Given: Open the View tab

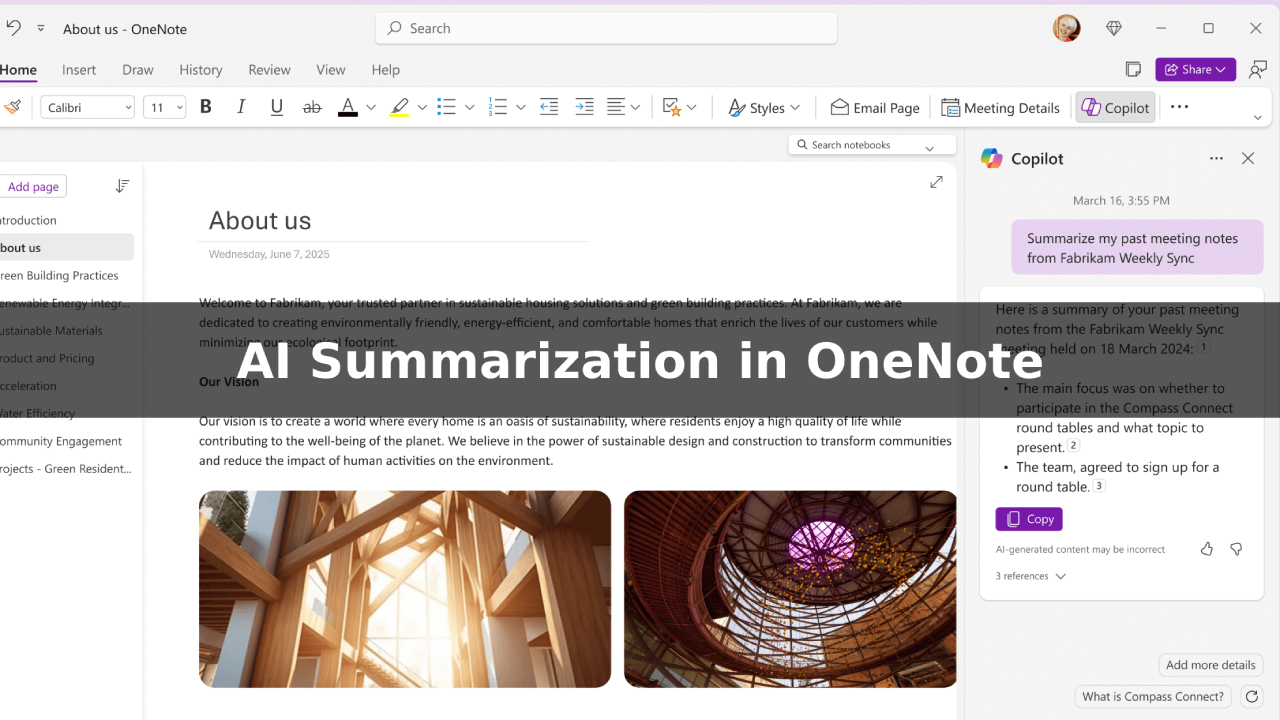Looking at the screenshot, I should point(331,70).
